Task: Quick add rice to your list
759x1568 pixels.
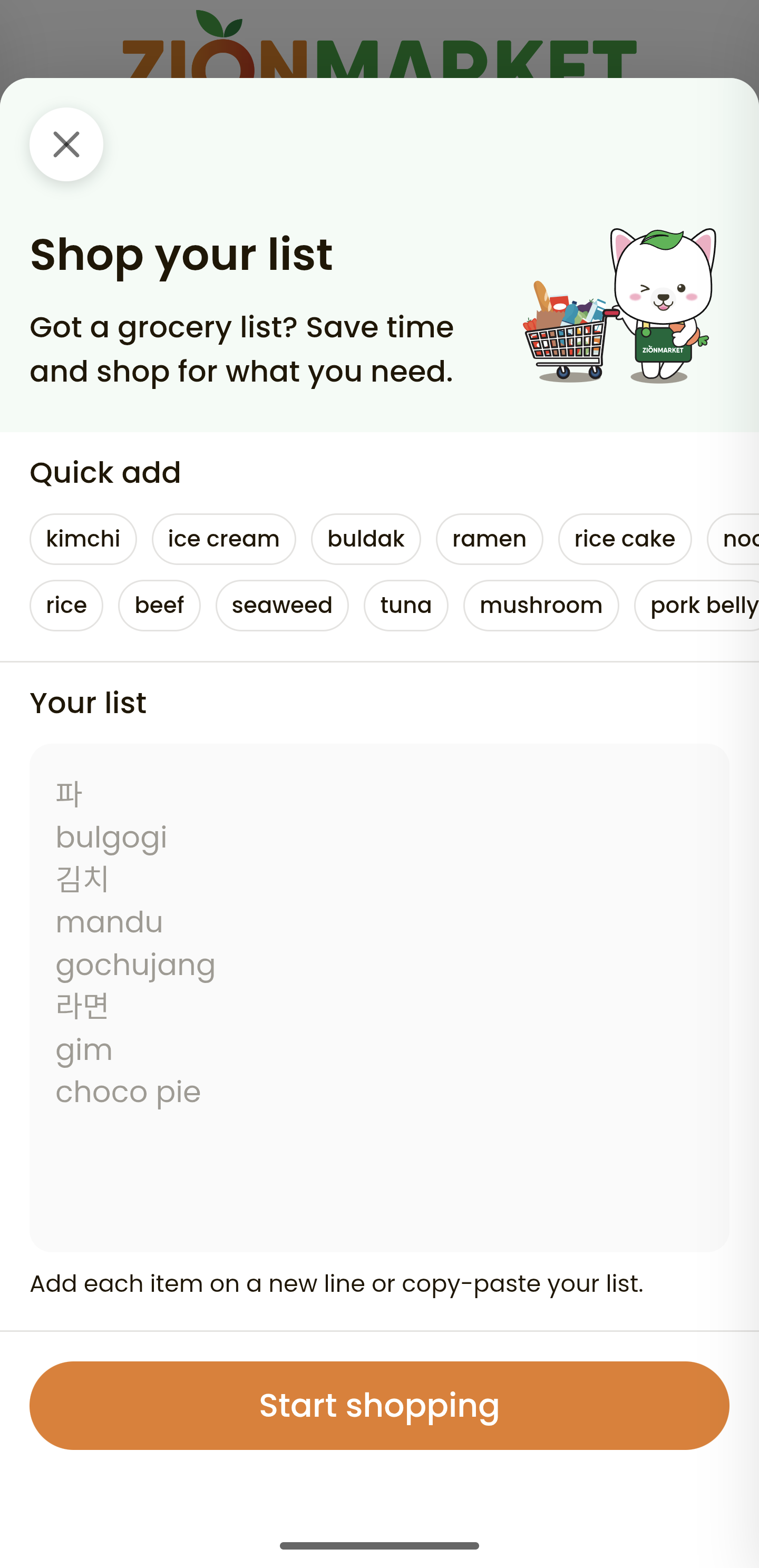Action: [66, 605]
